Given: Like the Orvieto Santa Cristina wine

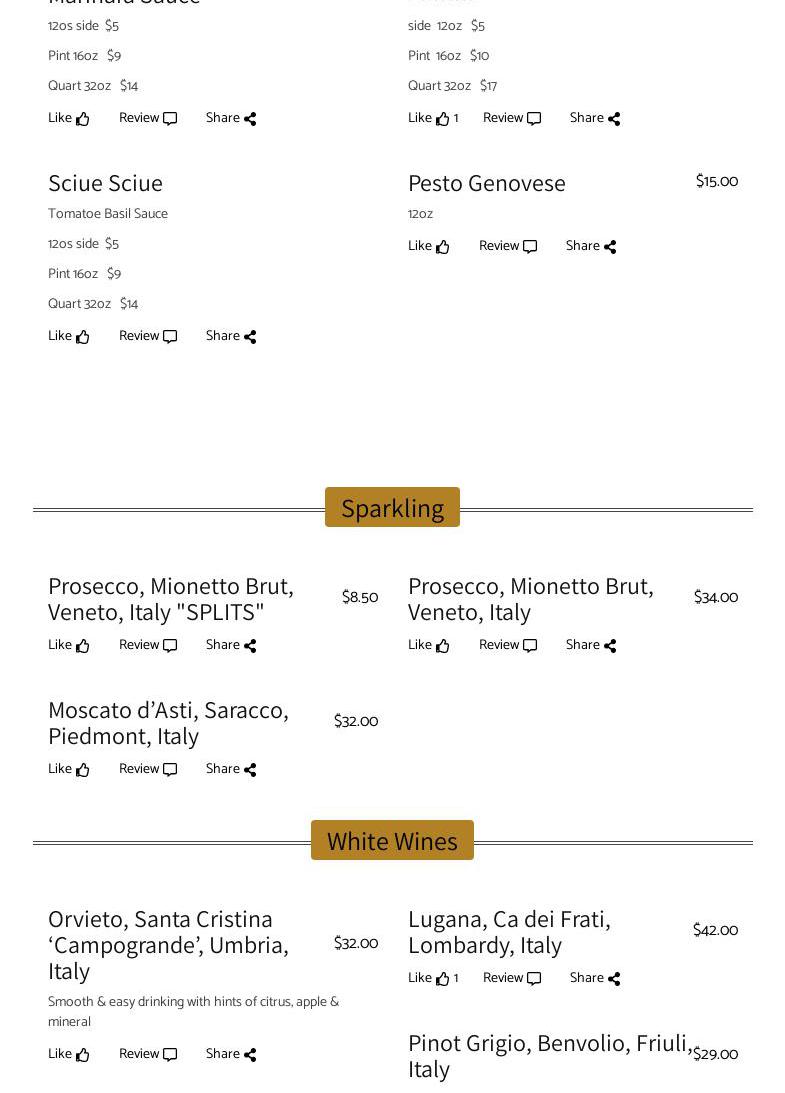Looking at the screenshot, I should [x=69, y=1055].
